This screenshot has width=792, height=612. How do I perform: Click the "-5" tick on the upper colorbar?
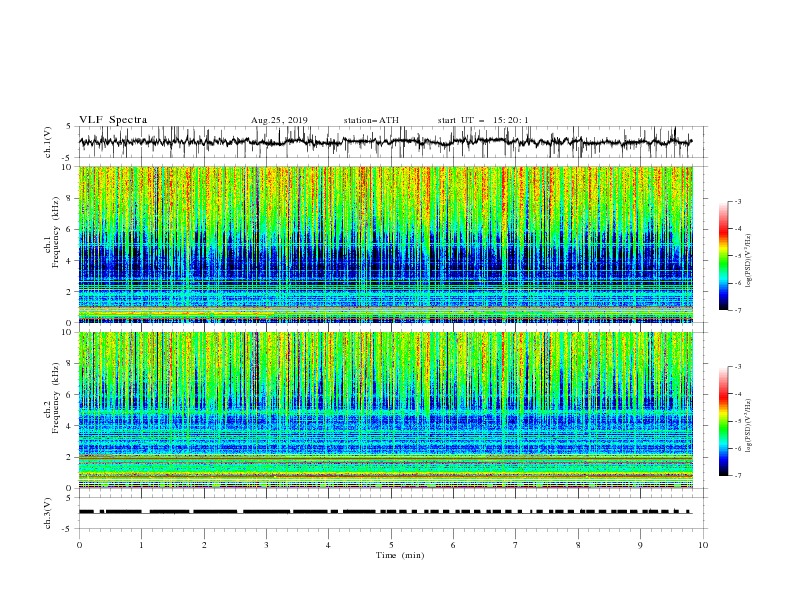tap(738, 256)
